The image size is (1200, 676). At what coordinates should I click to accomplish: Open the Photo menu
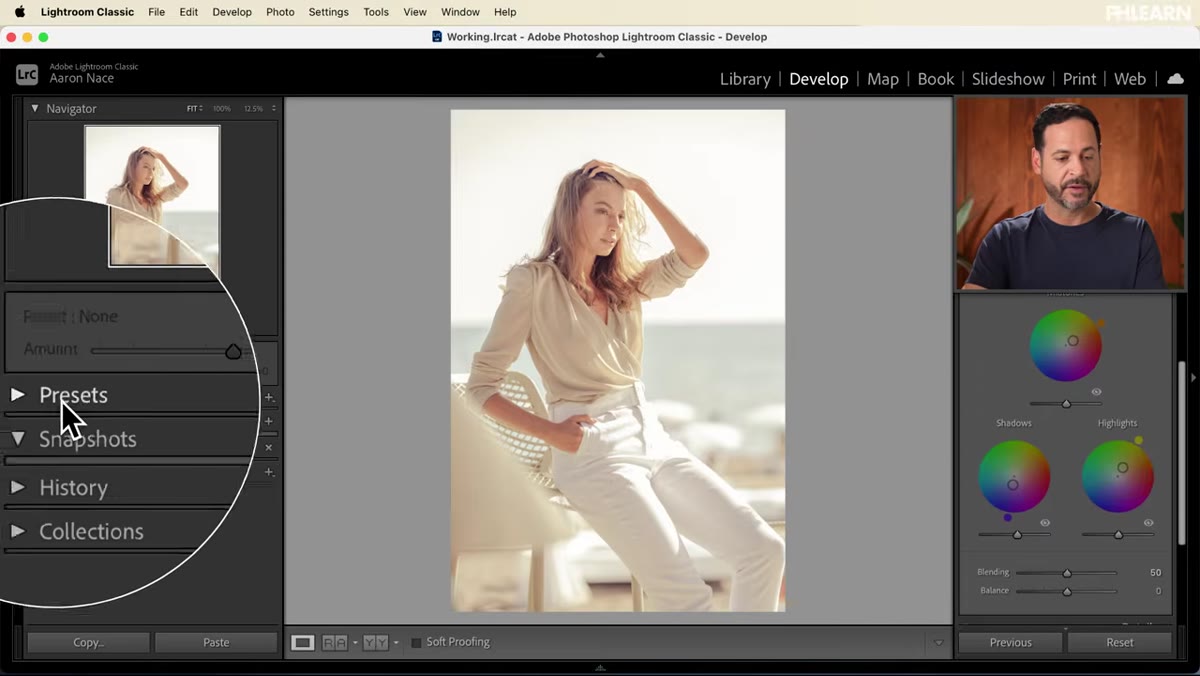point(280,12)
